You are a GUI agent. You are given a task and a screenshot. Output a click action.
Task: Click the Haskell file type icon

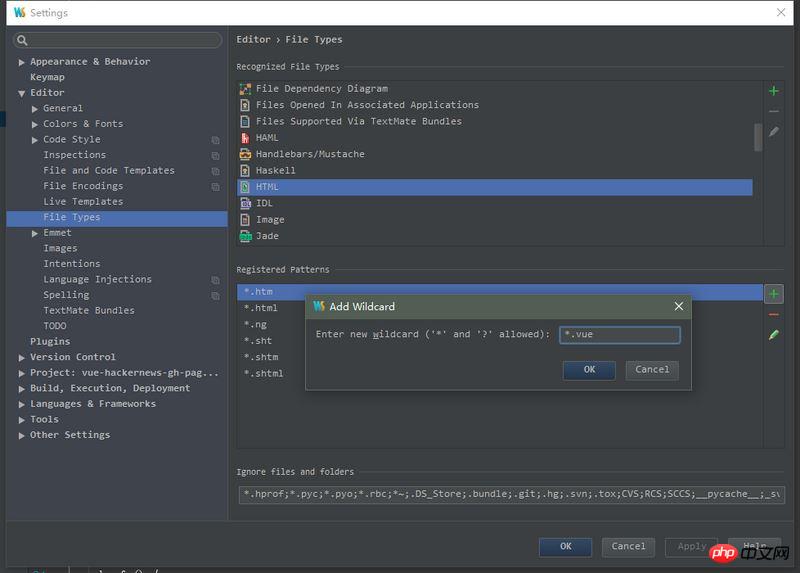245,170
